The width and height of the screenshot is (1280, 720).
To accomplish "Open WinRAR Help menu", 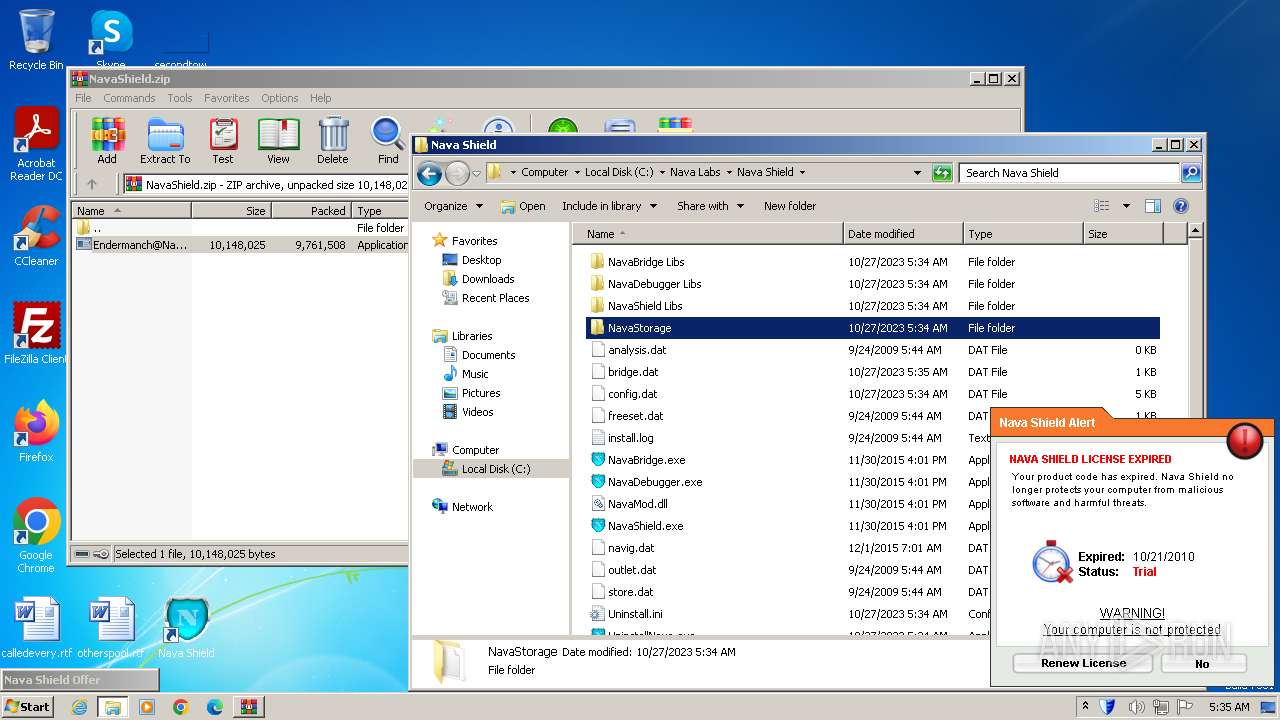I will [321, 98].
